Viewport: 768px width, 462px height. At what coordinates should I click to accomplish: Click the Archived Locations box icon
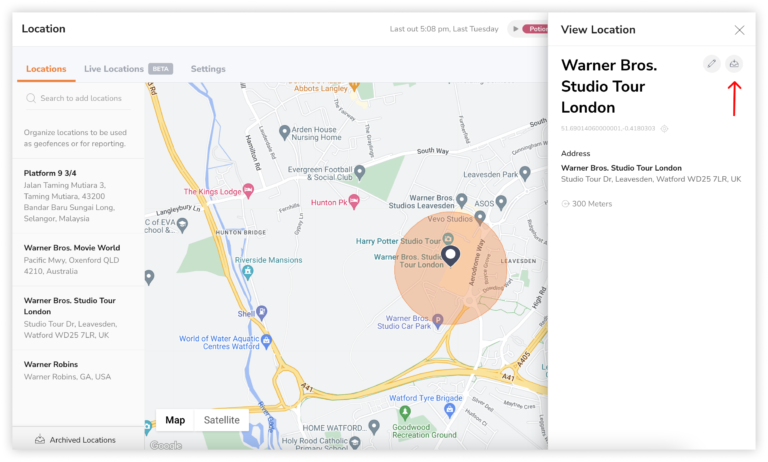(x=40, y=439)
